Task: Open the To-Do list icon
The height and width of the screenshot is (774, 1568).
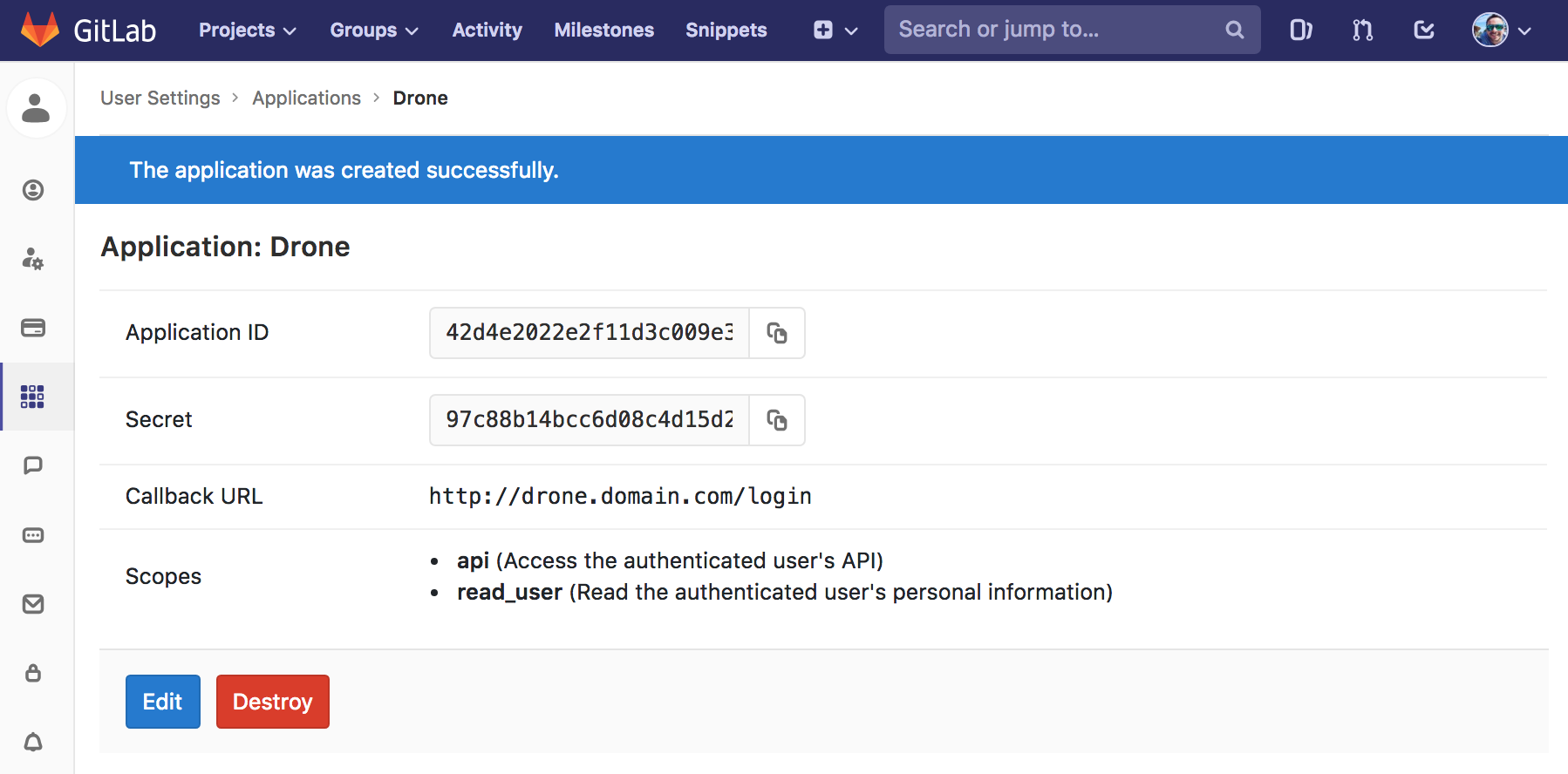Action: click(1423, 31)
